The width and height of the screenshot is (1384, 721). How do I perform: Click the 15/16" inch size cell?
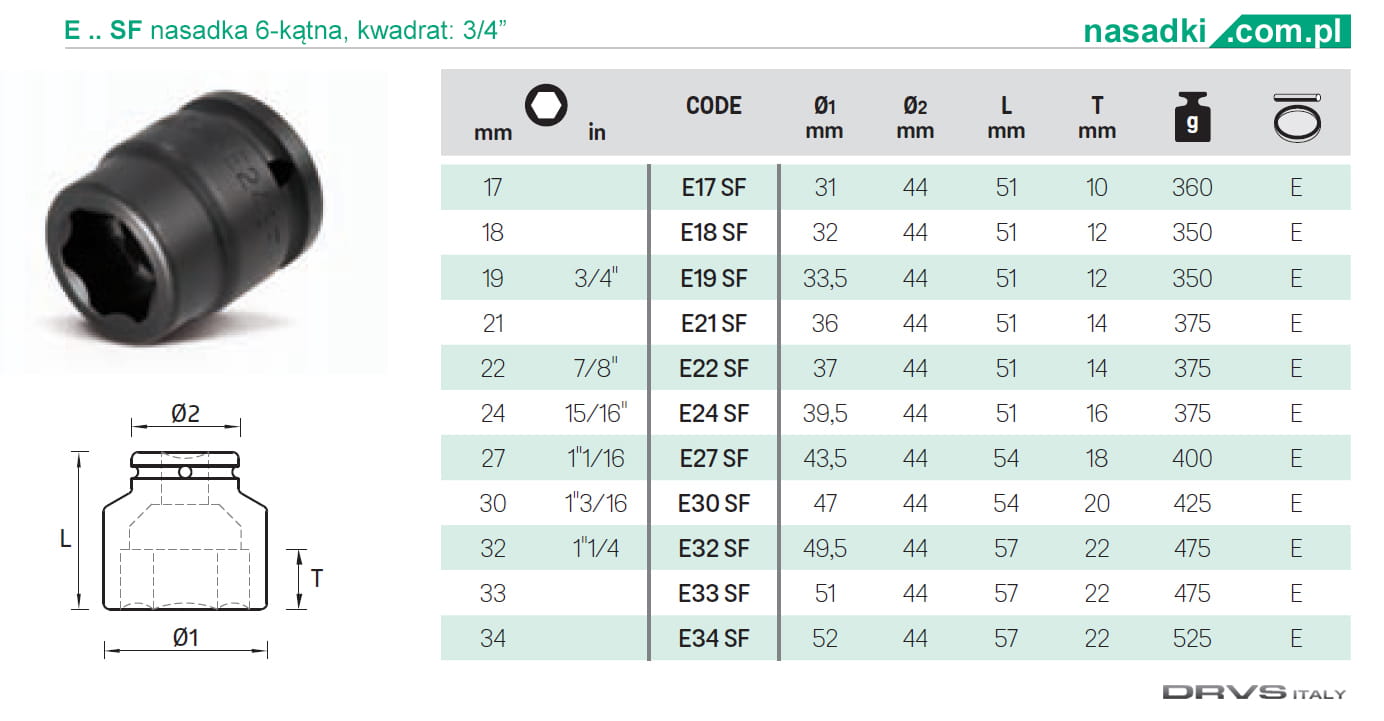click(x=595, y=413)
